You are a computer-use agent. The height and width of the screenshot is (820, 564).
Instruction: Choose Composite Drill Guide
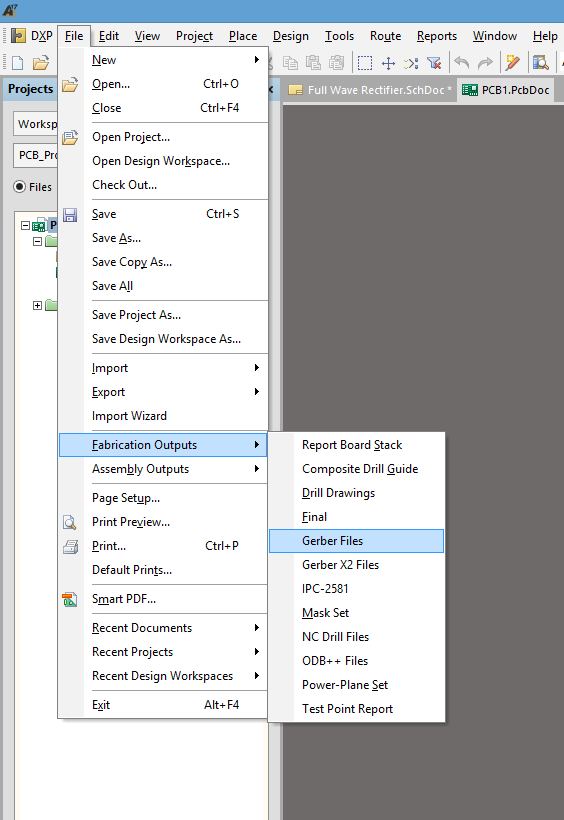pyautogui.click(x=356, y=469)
